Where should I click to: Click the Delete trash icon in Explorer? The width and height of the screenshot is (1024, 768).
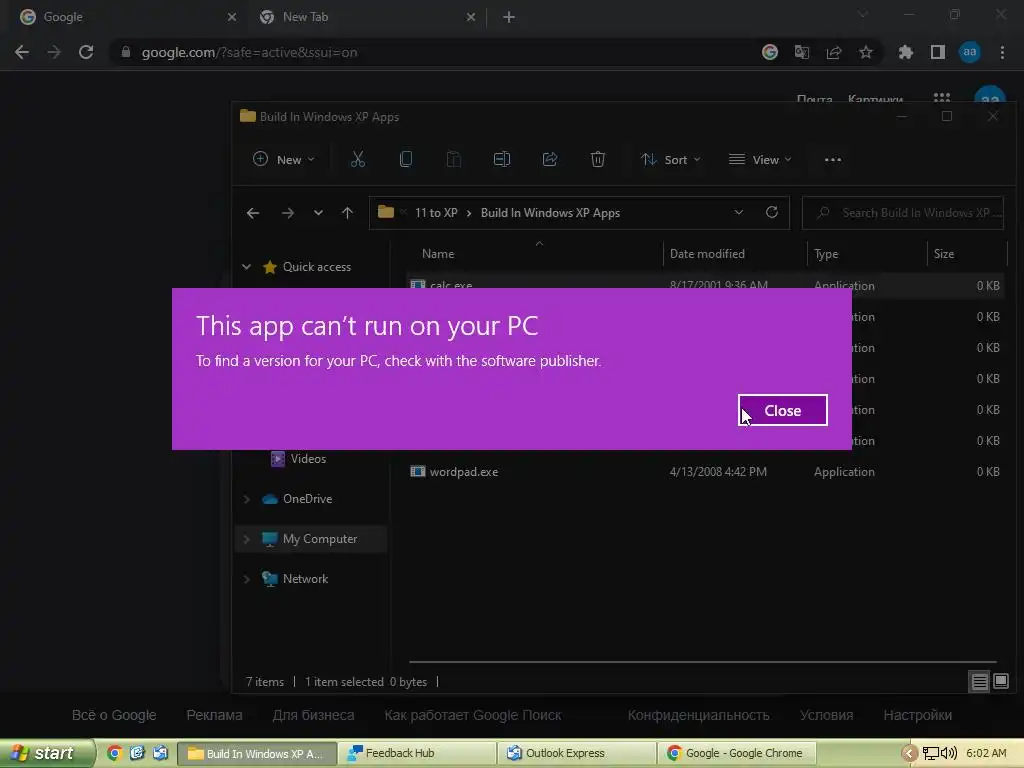click(x=598, y=159)
